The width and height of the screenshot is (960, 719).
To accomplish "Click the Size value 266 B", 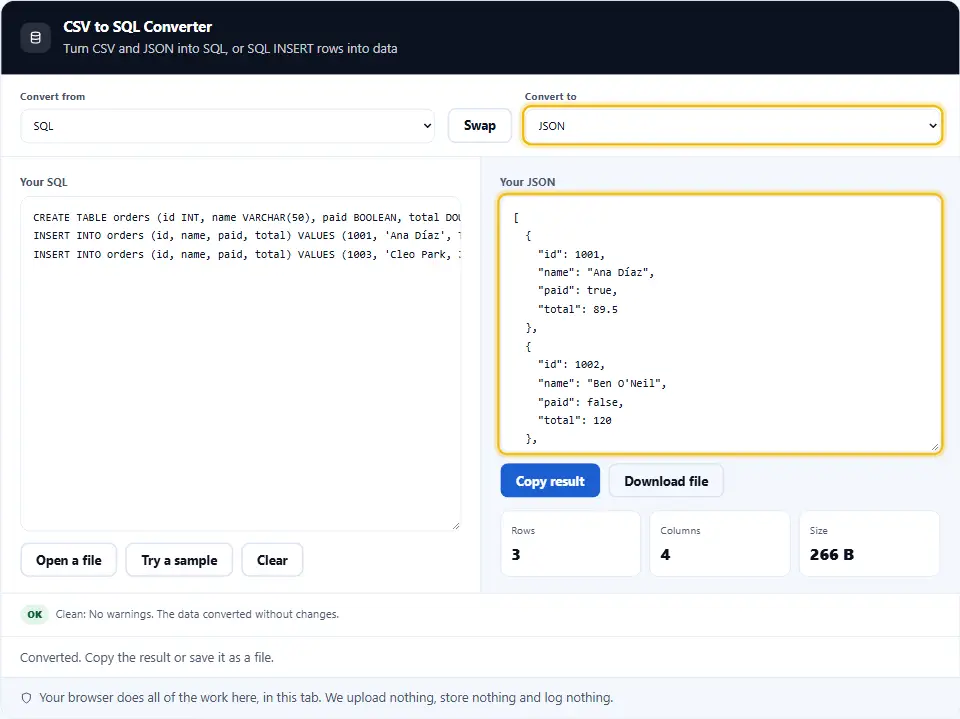I will pyautogui.click(x=831, y=554).
